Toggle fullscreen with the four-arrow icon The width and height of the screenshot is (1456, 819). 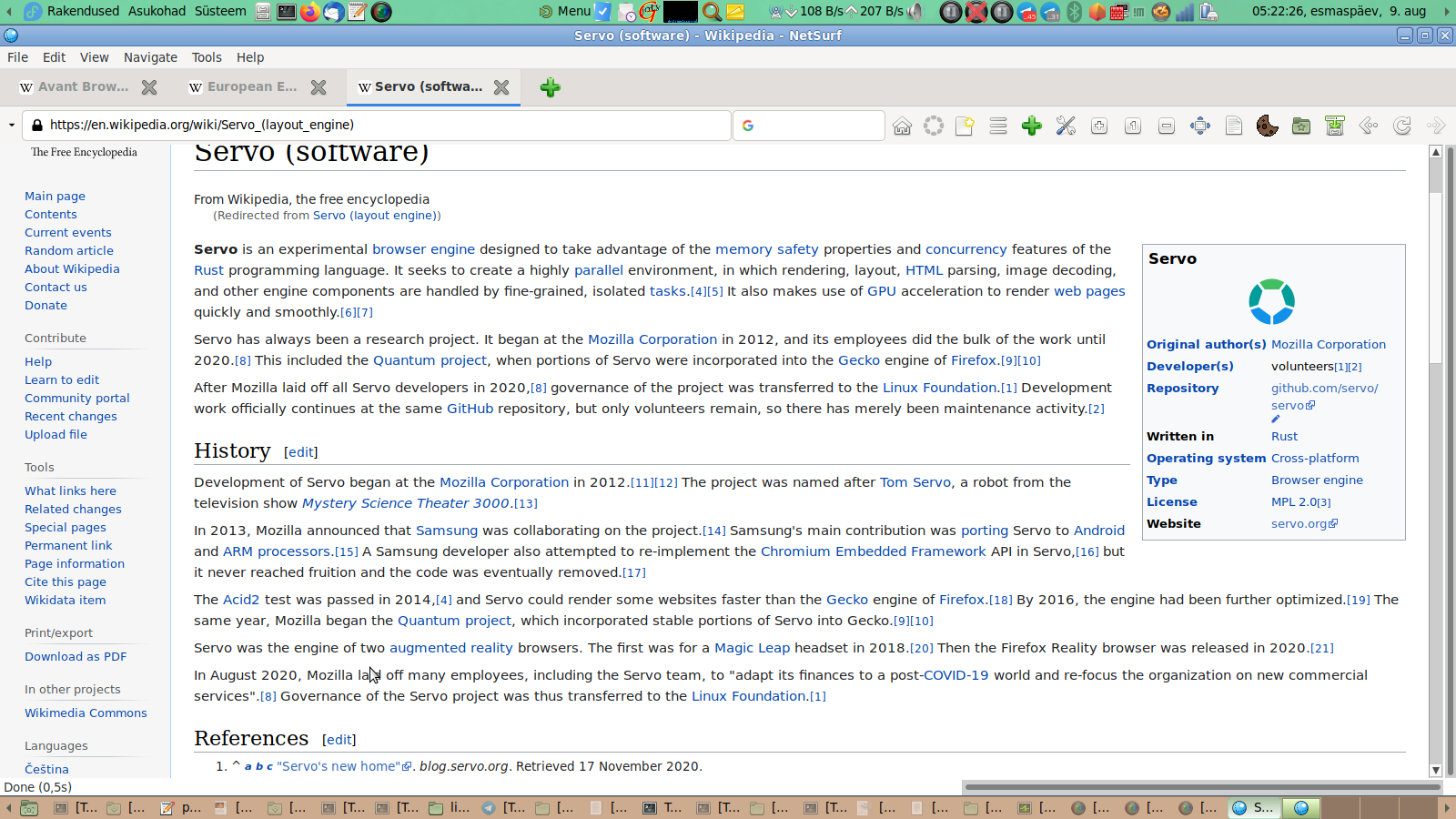(x=1200, y=126)
